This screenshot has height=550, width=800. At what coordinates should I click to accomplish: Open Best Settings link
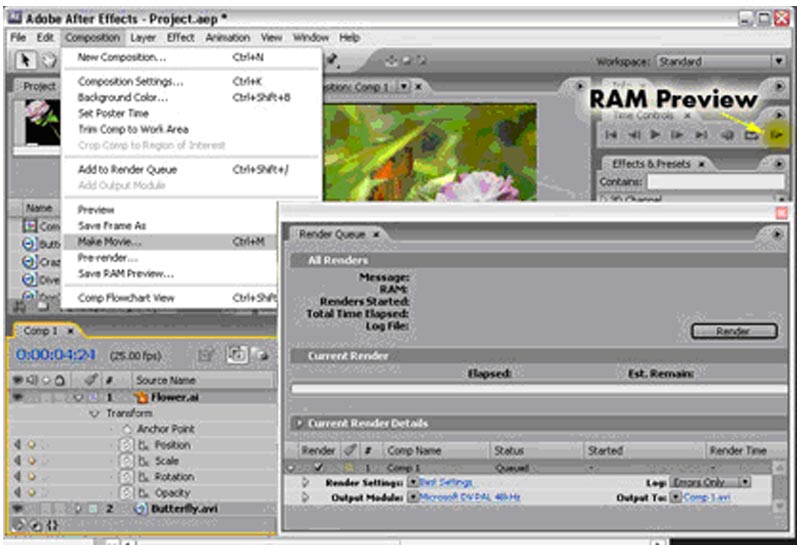click(x=446, y=482)
